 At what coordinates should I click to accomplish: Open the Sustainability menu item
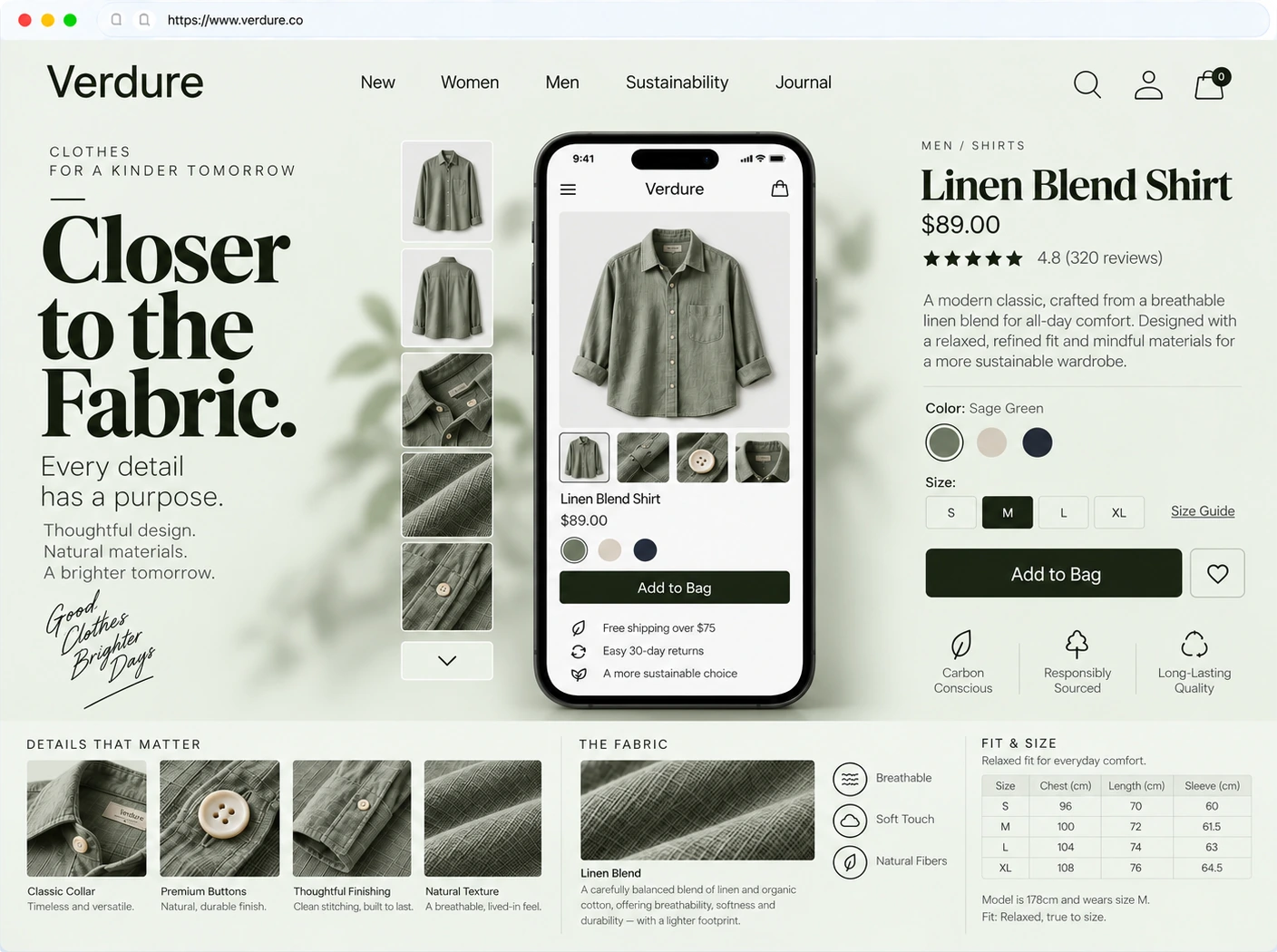coord(677,83)
